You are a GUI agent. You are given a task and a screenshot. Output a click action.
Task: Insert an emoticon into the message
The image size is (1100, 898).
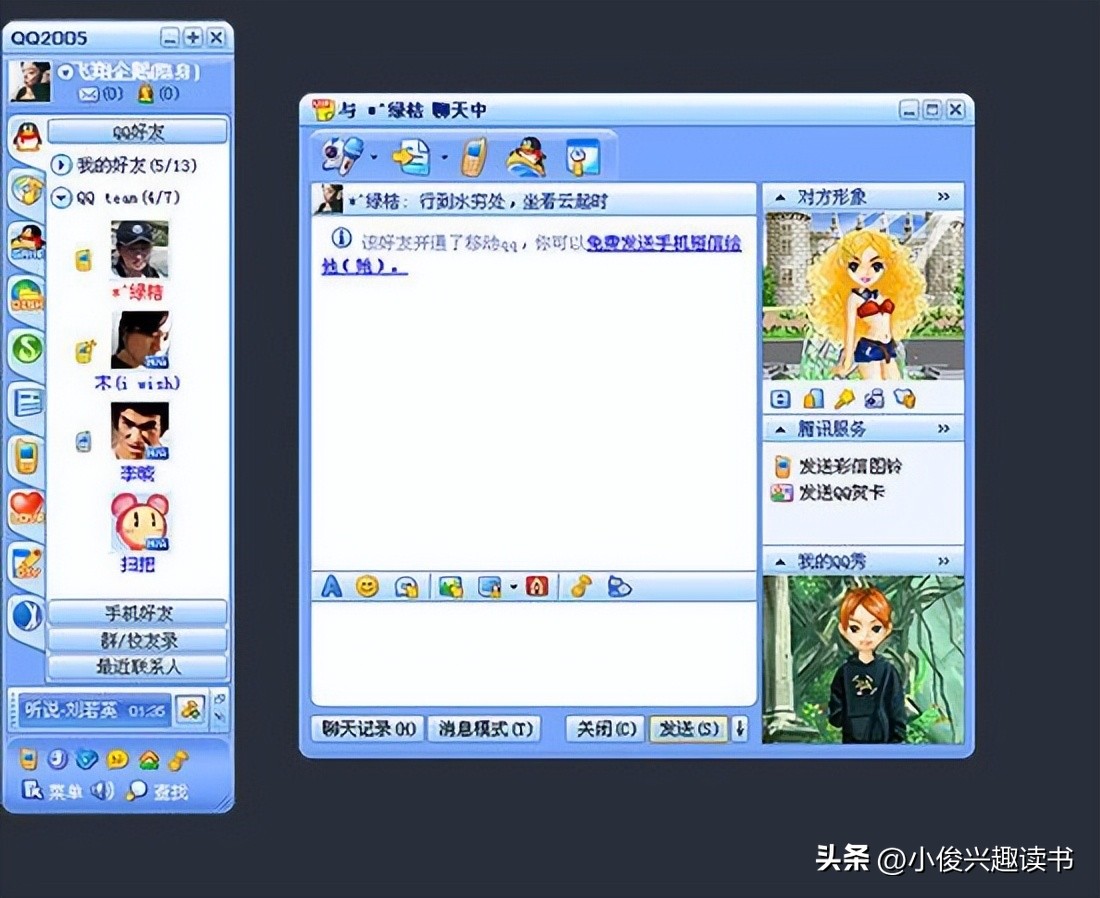tap(367, 587)
